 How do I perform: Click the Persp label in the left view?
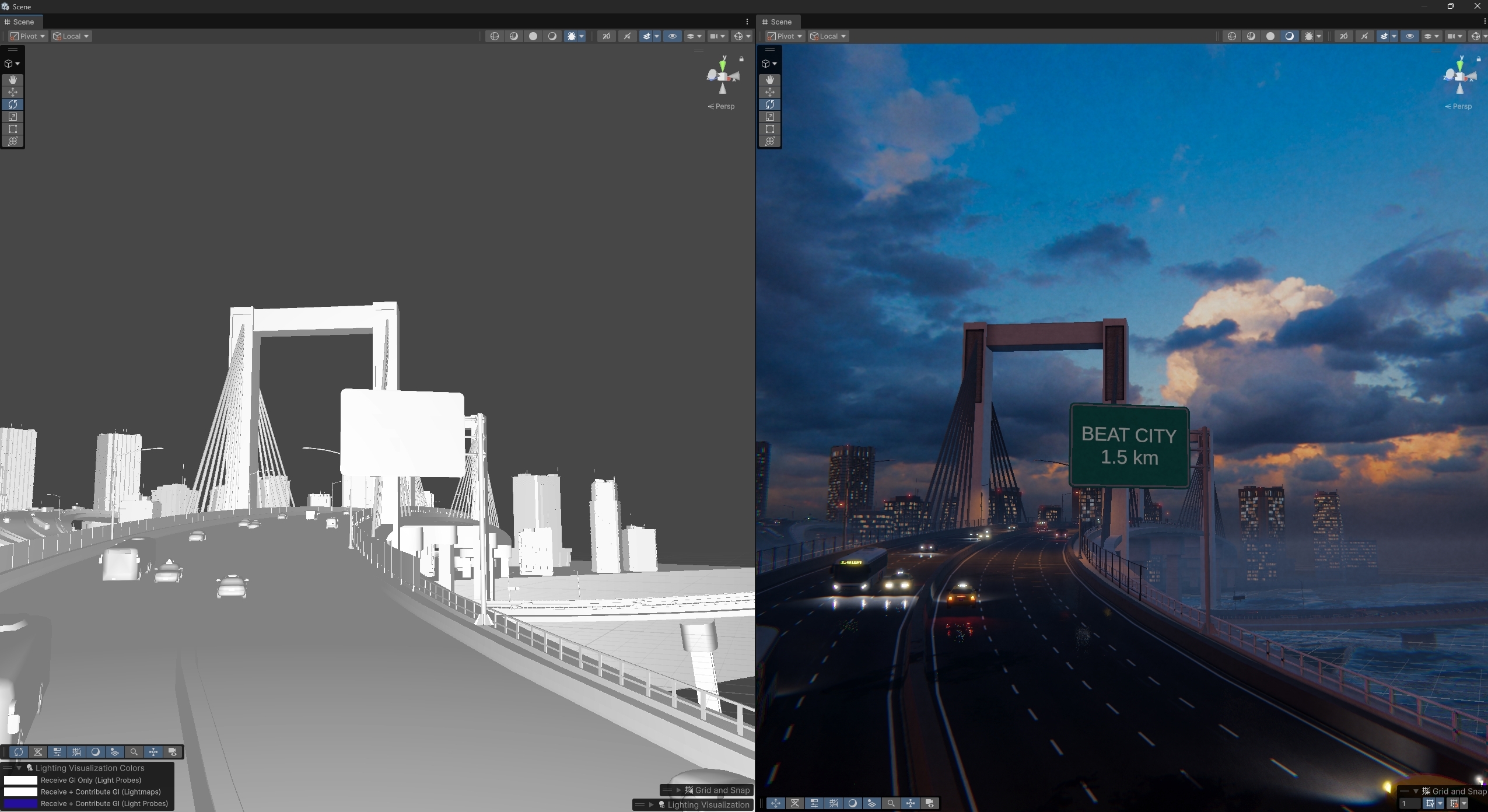tap(722, 106)
